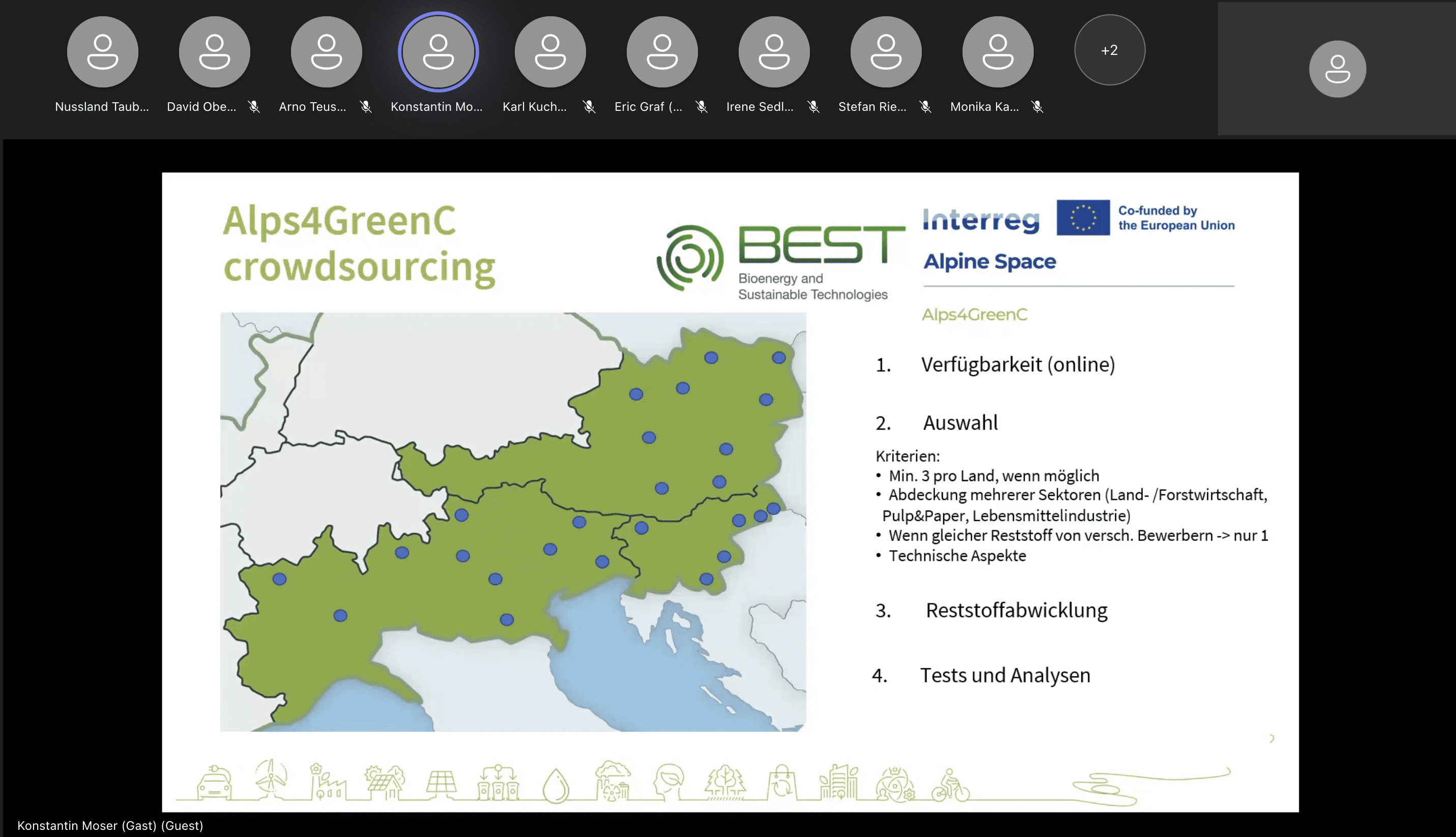Click 'Verfügbarkeit (online)' list item

(x=1018, y=365)
